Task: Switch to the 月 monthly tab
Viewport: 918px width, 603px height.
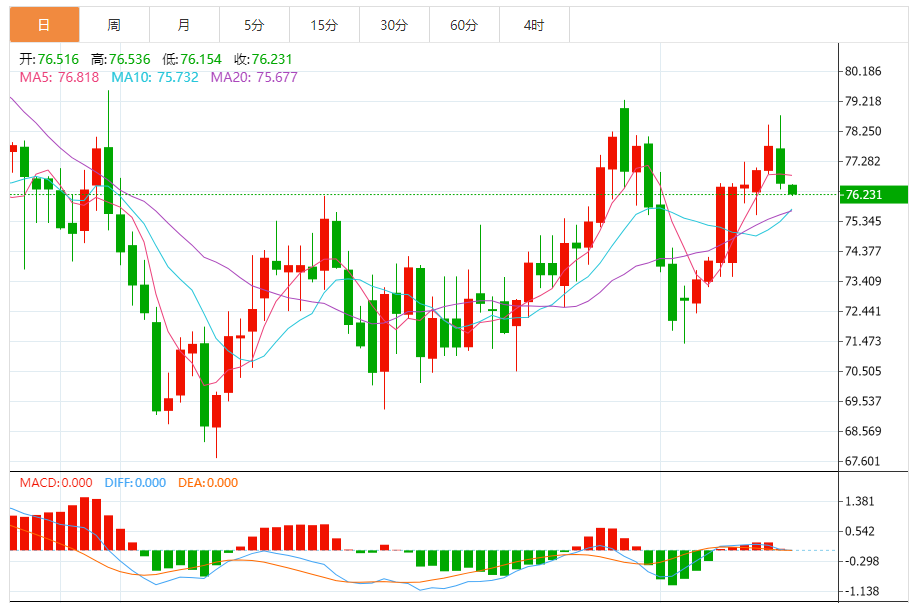Action: click(x=184, y=25)
